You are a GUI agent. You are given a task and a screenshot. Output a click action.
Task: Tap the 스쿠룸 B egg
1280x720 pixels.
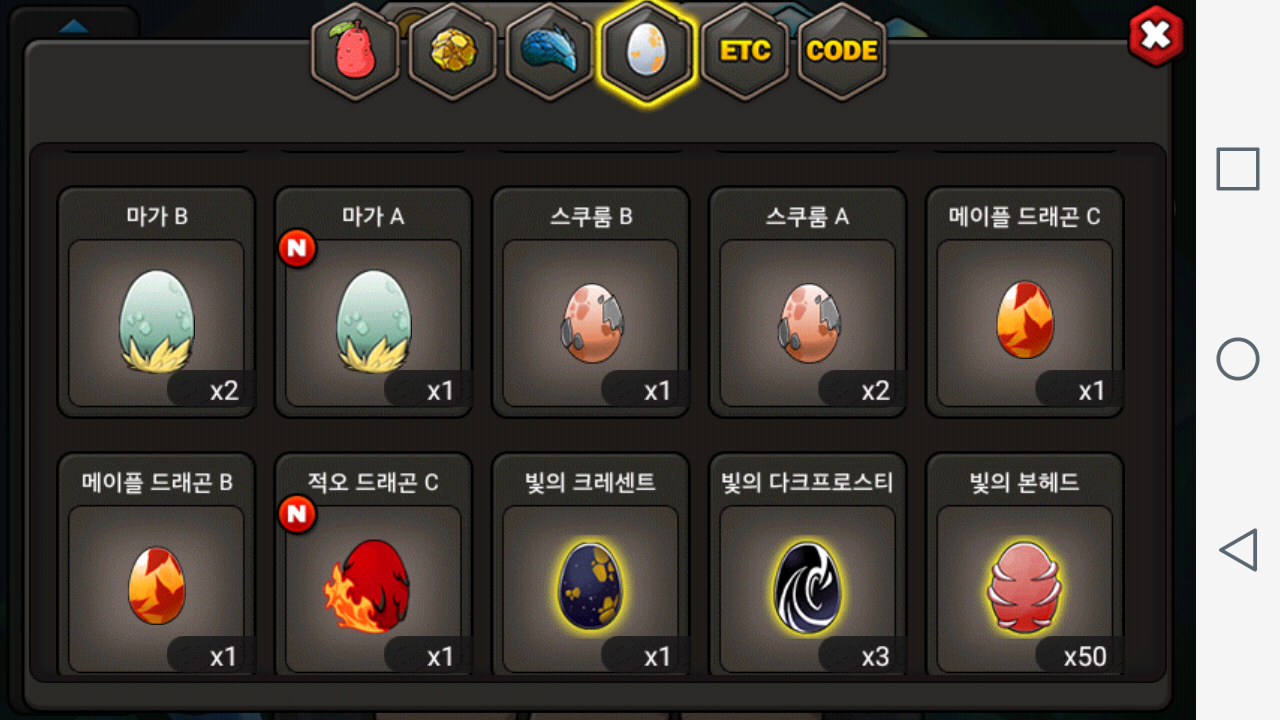click(x=590, y=302)
